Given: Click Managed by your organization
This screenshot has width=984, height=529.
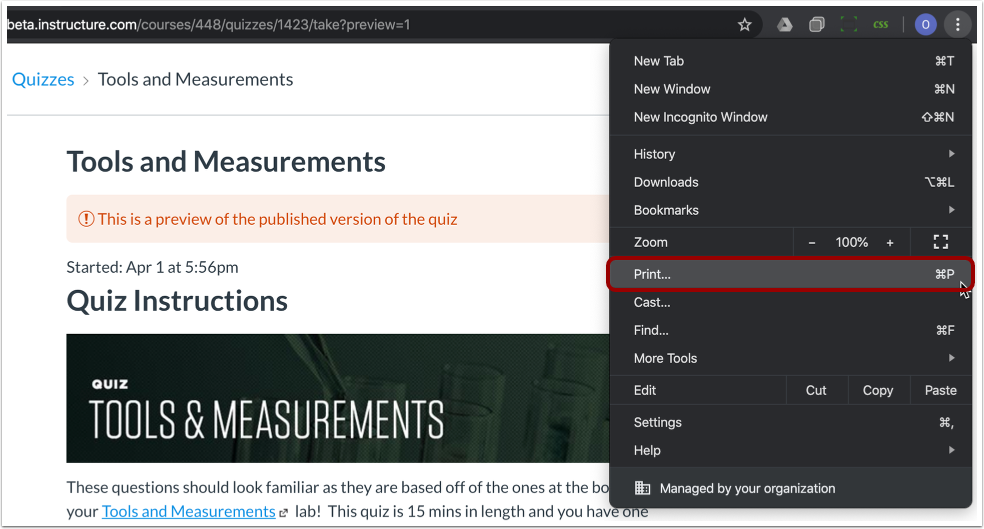Looking at the screenshot, I should 790,488.
